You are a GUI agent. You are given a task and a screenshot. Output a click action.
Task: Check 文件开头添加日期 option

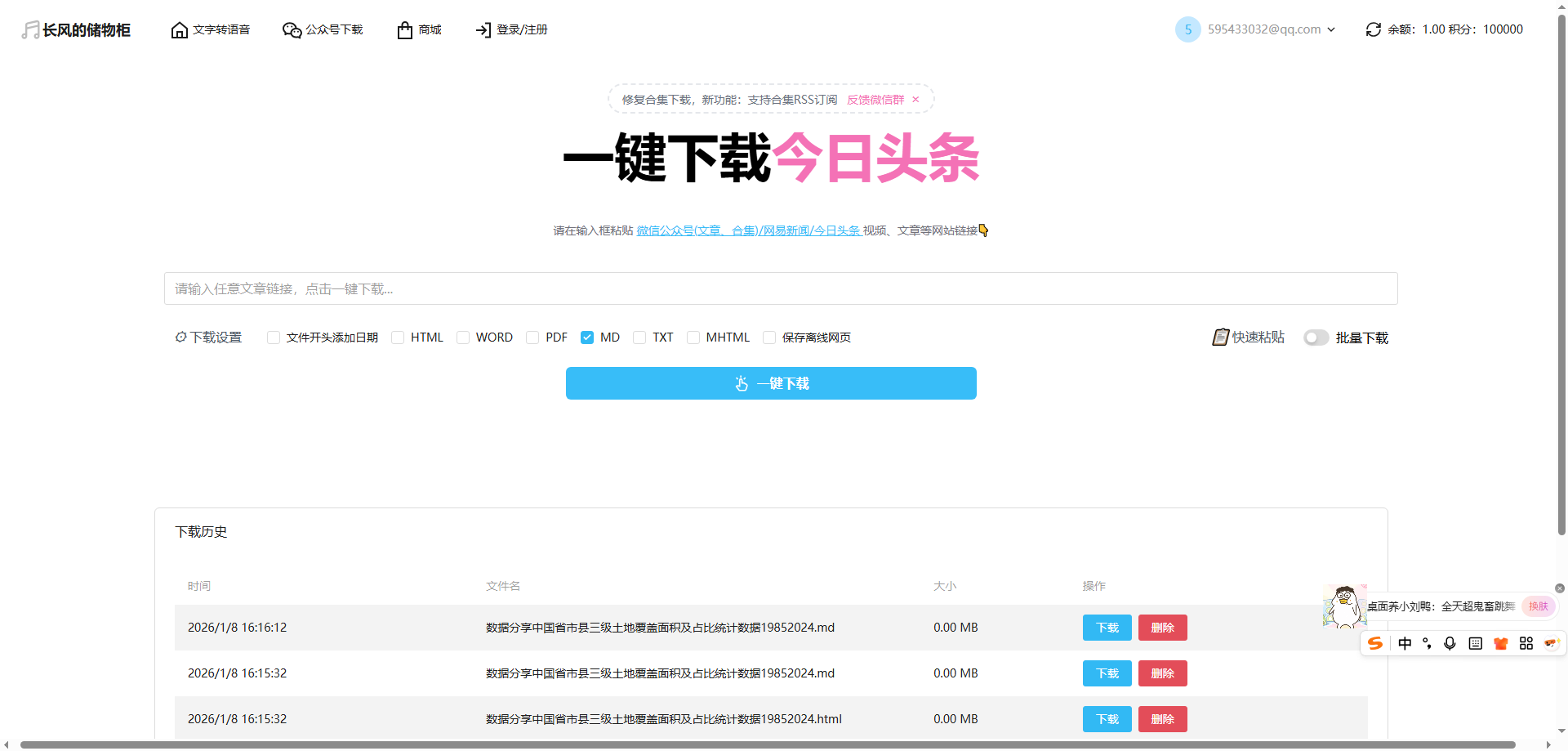click(x=274, y=337)
